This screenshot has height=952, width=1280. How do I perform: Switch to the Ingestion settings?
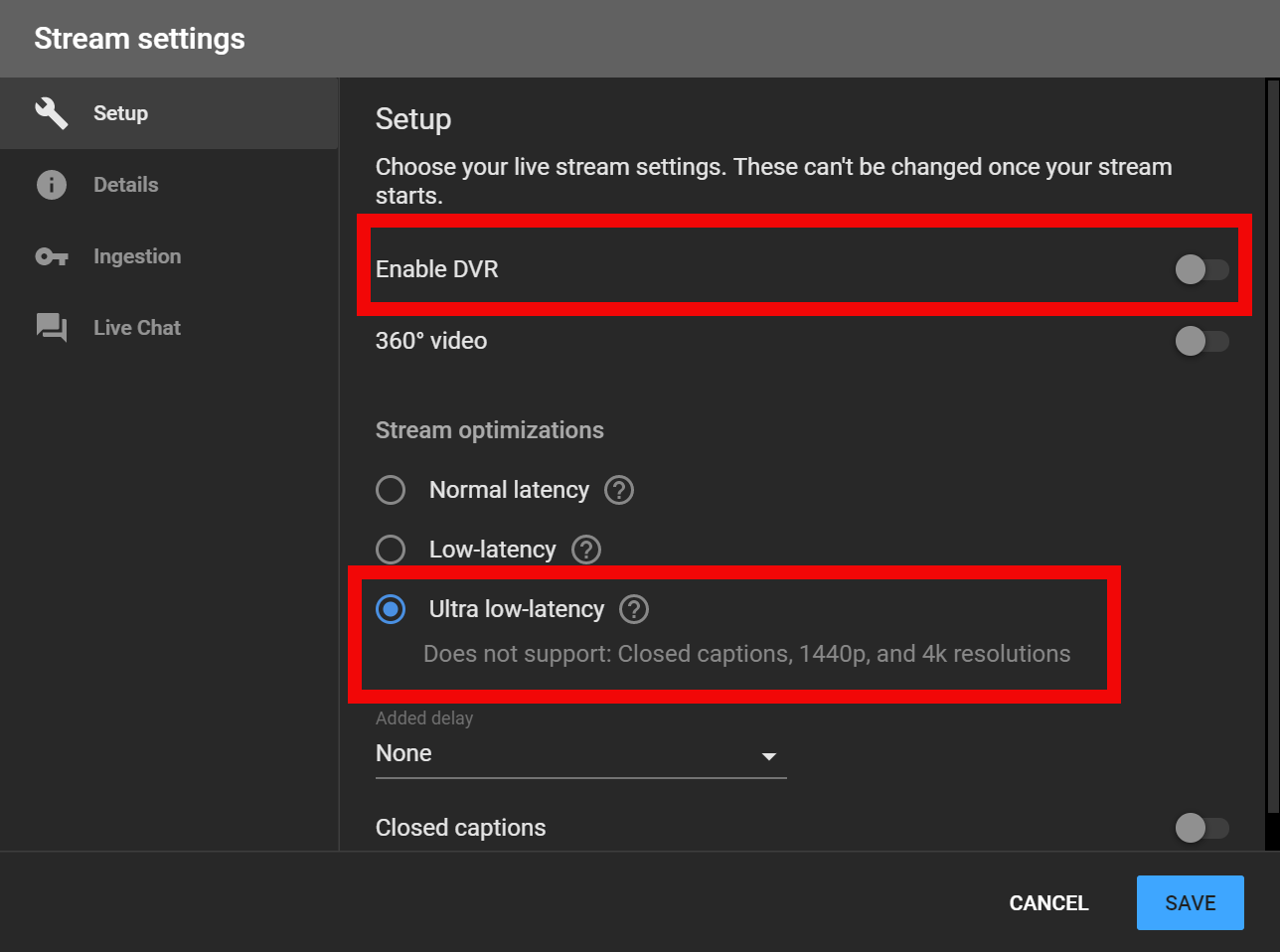point(136,255)
